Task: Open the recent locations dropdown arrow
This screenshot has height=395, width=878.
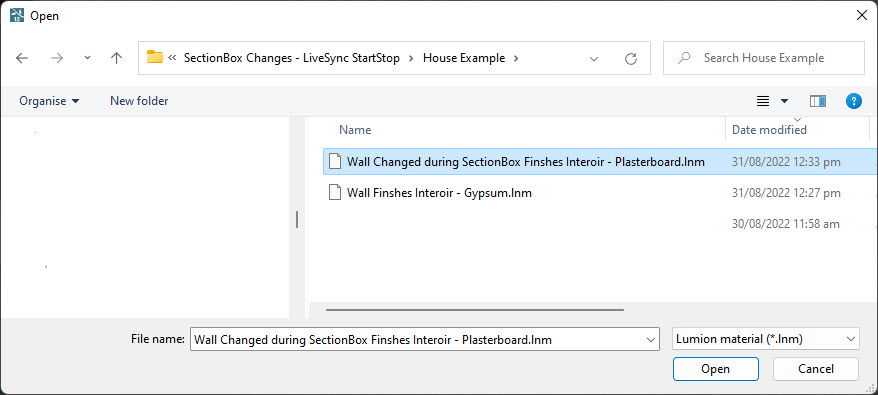Action: click(87, 58)
